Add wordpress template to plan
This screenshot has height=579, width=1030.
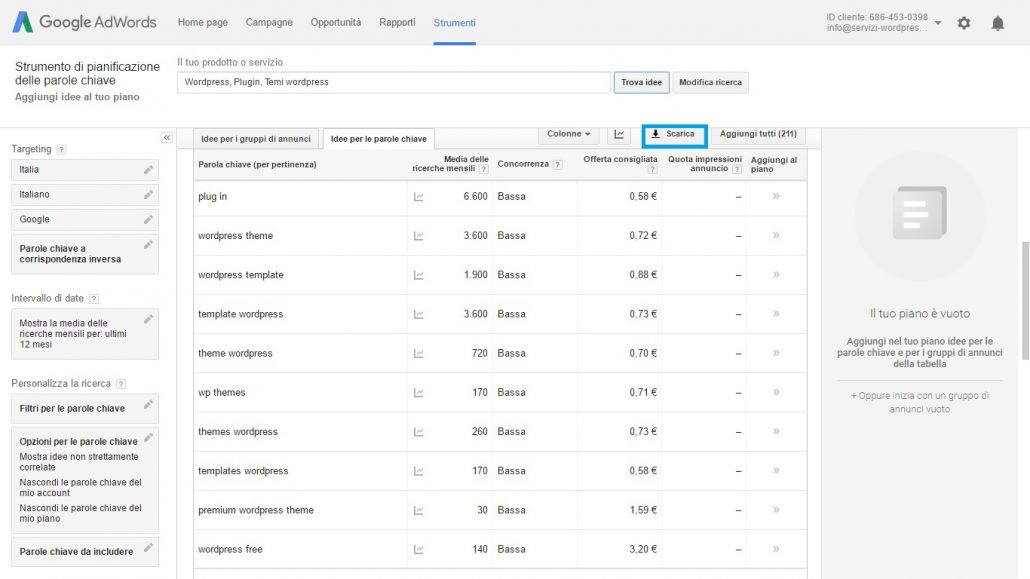pyautogui.click(x=776, y=274)
